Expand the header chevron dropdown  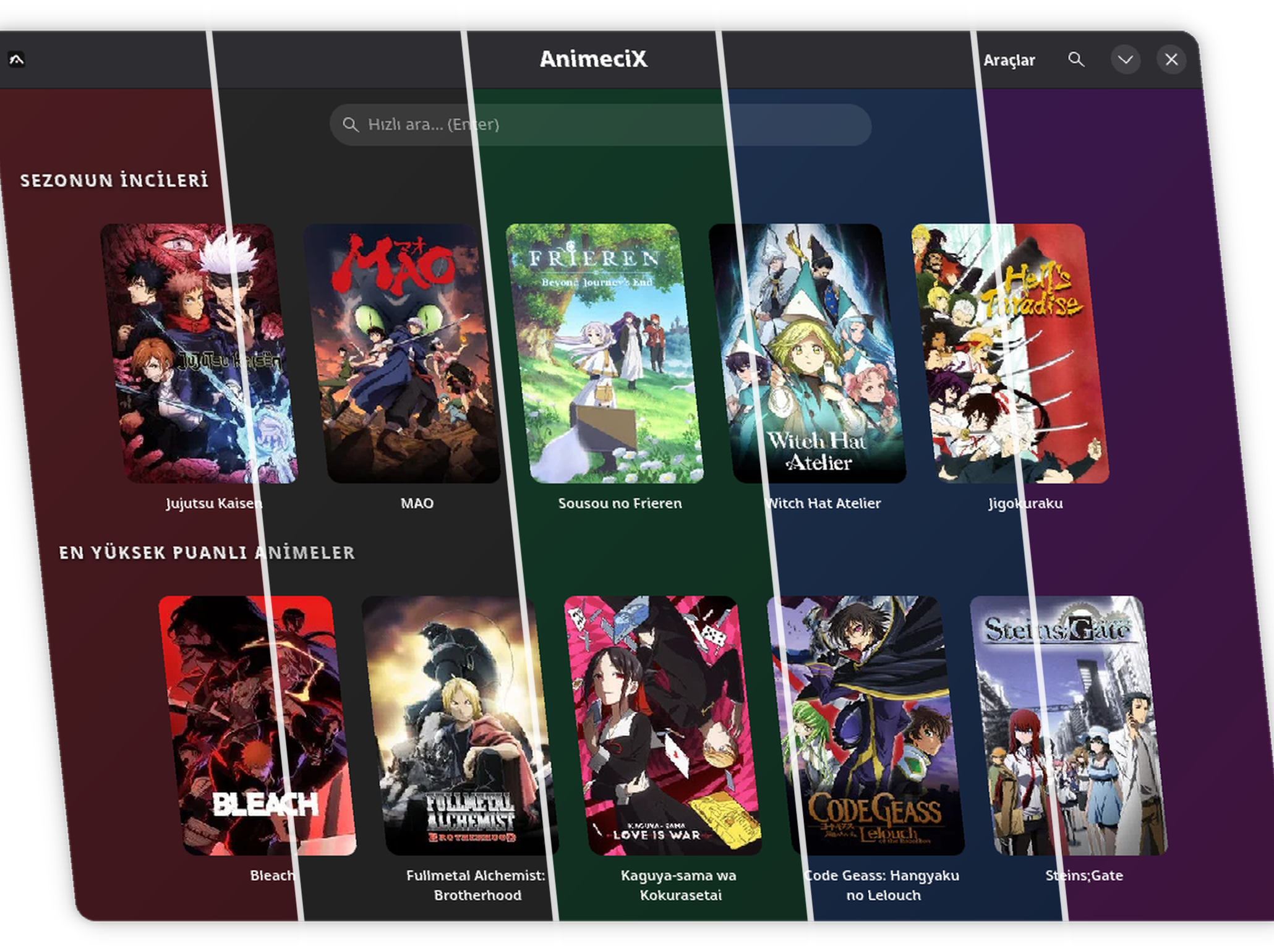click(x=1126, y=60)
